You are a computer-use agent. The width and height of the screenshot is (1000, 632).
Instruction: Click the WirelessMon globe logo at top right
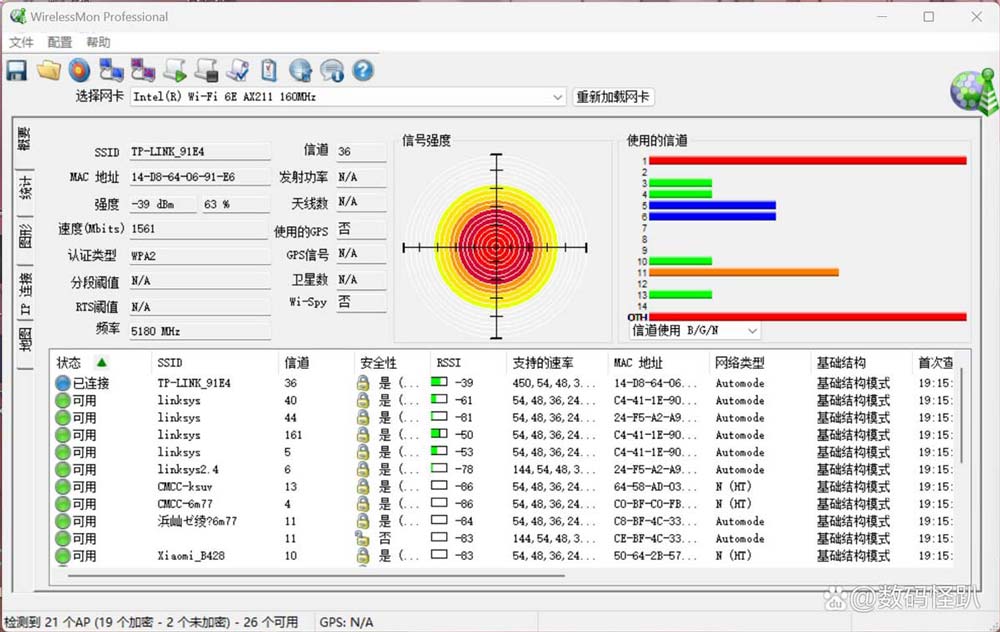974,91
